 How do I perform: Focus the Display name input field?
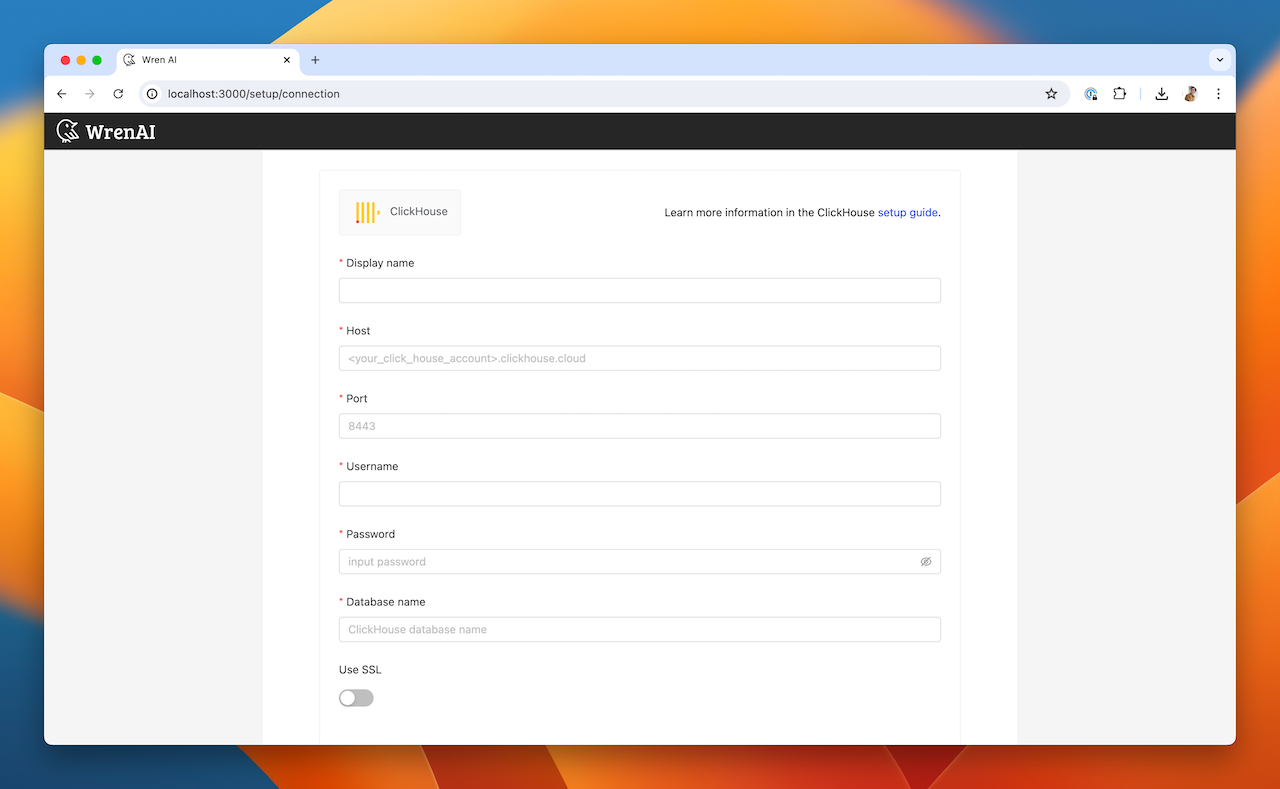(x=640, y=290)
